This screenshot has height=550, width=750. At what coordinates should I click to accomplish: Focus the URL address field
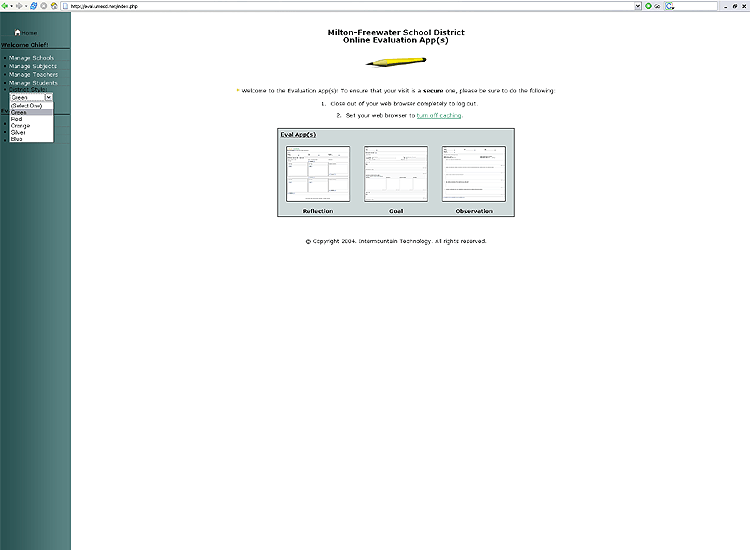click(352, 6)
